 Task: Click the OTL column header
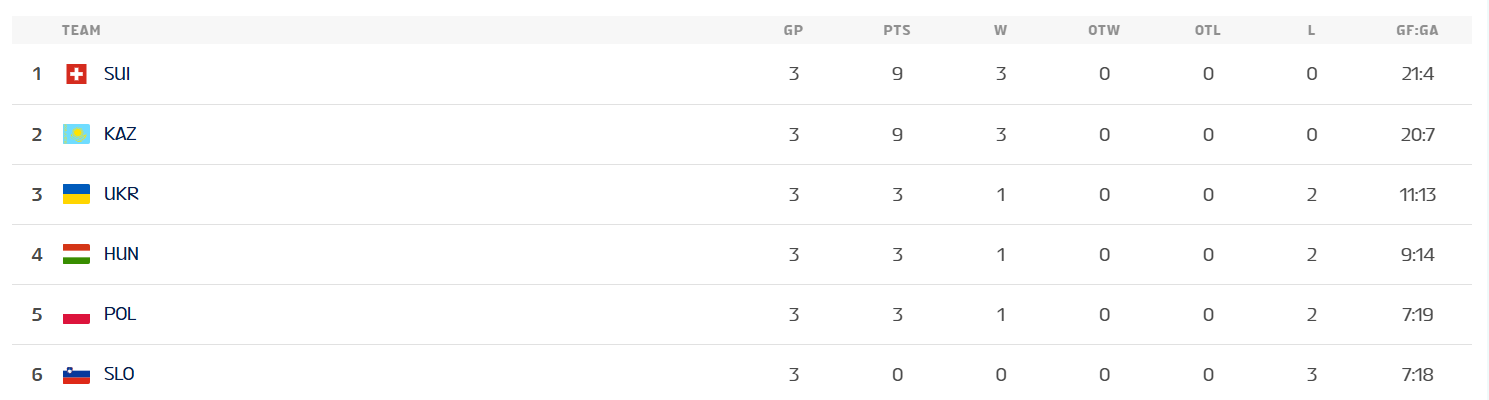[x=1208, y=30]
